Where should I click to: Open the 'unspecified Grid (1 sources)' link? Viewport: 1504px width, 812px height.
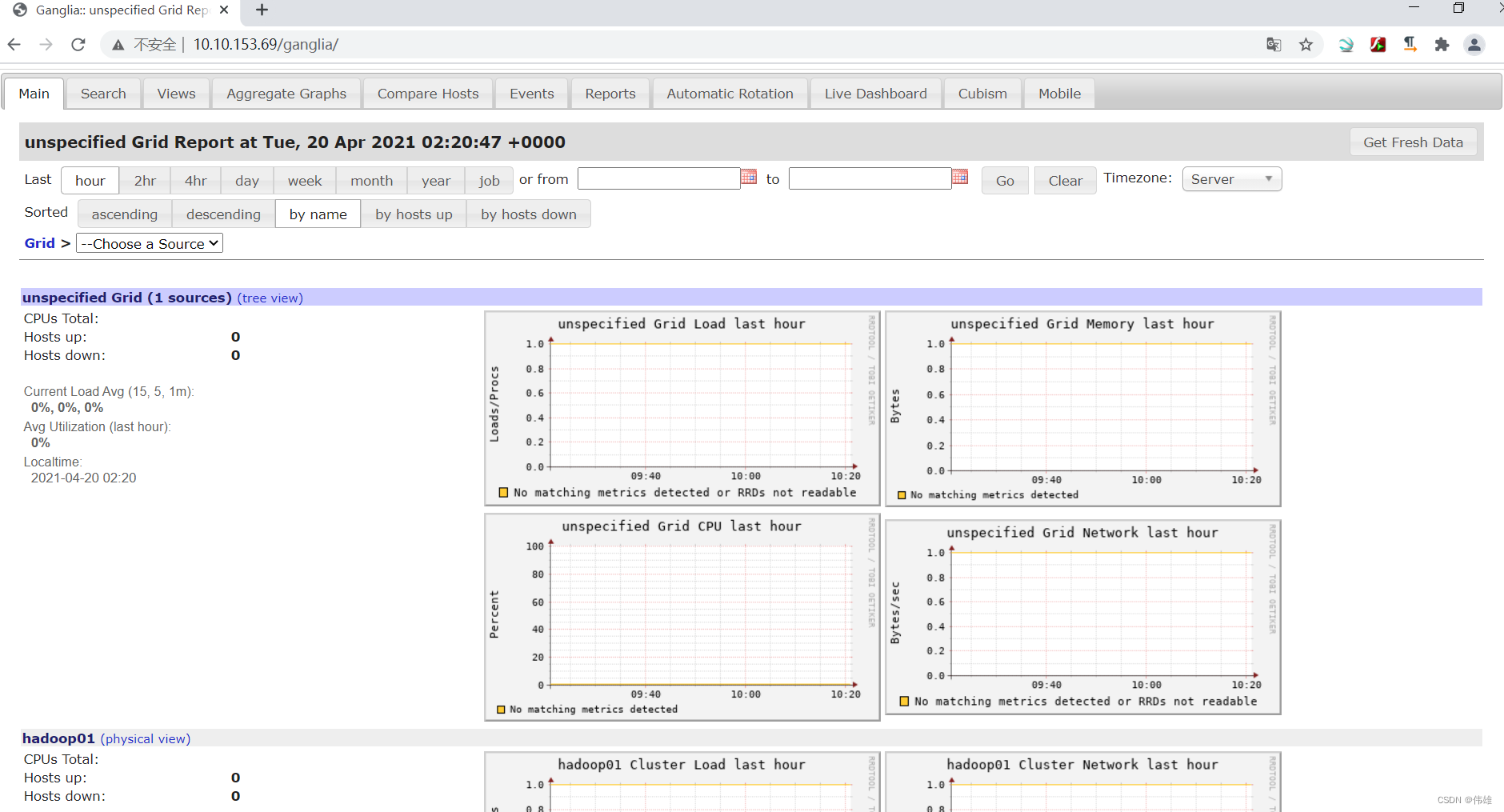(127, 298)
